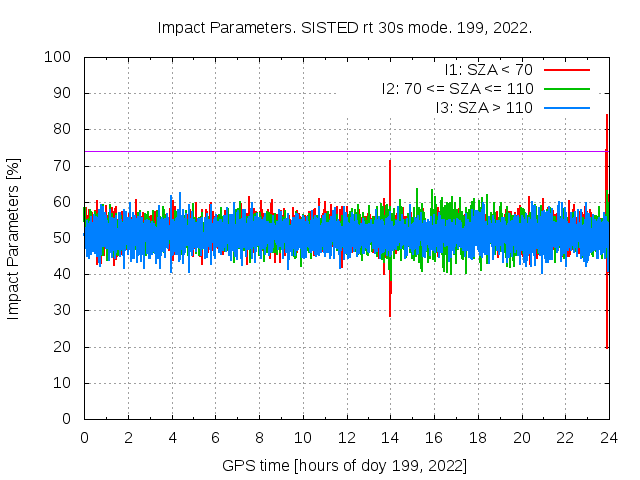640x480 pixels.
Task: Click the x-axis tick label 24
Action: [x=608, y=437]
